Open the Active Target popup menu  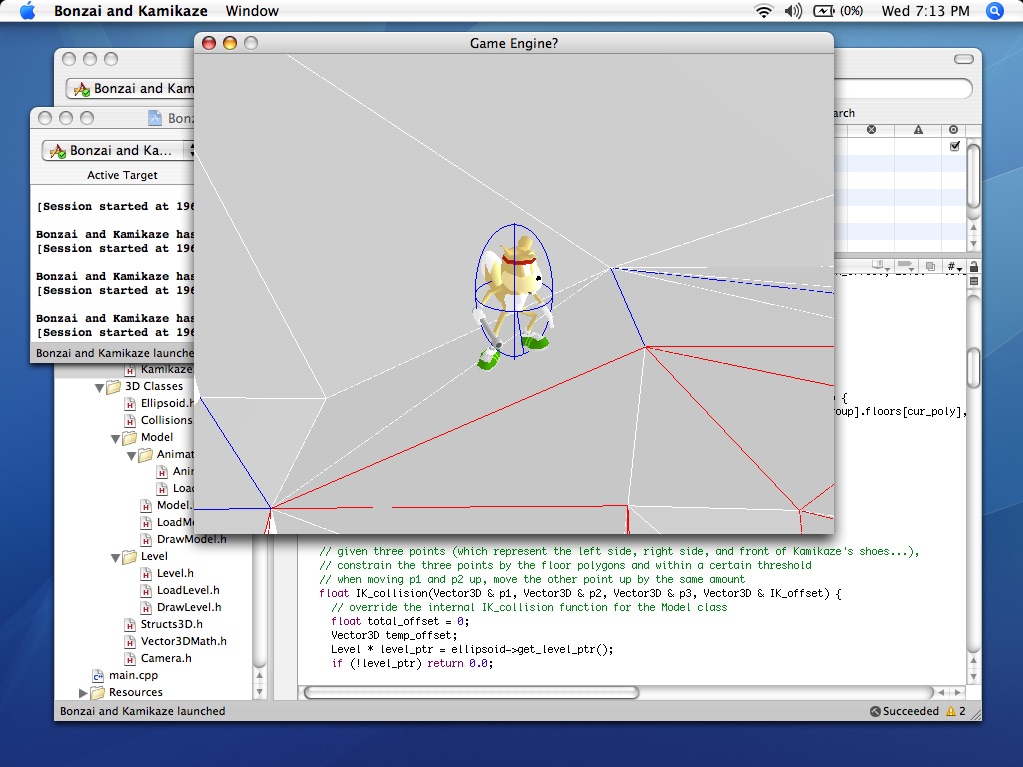click(x=119, y=151)
